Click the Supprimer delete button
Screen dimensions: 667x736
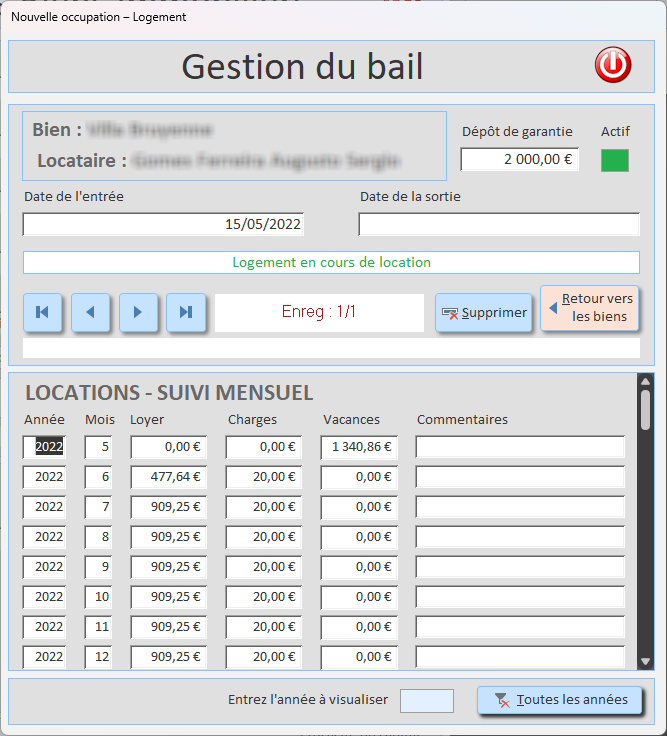point(484,312)
